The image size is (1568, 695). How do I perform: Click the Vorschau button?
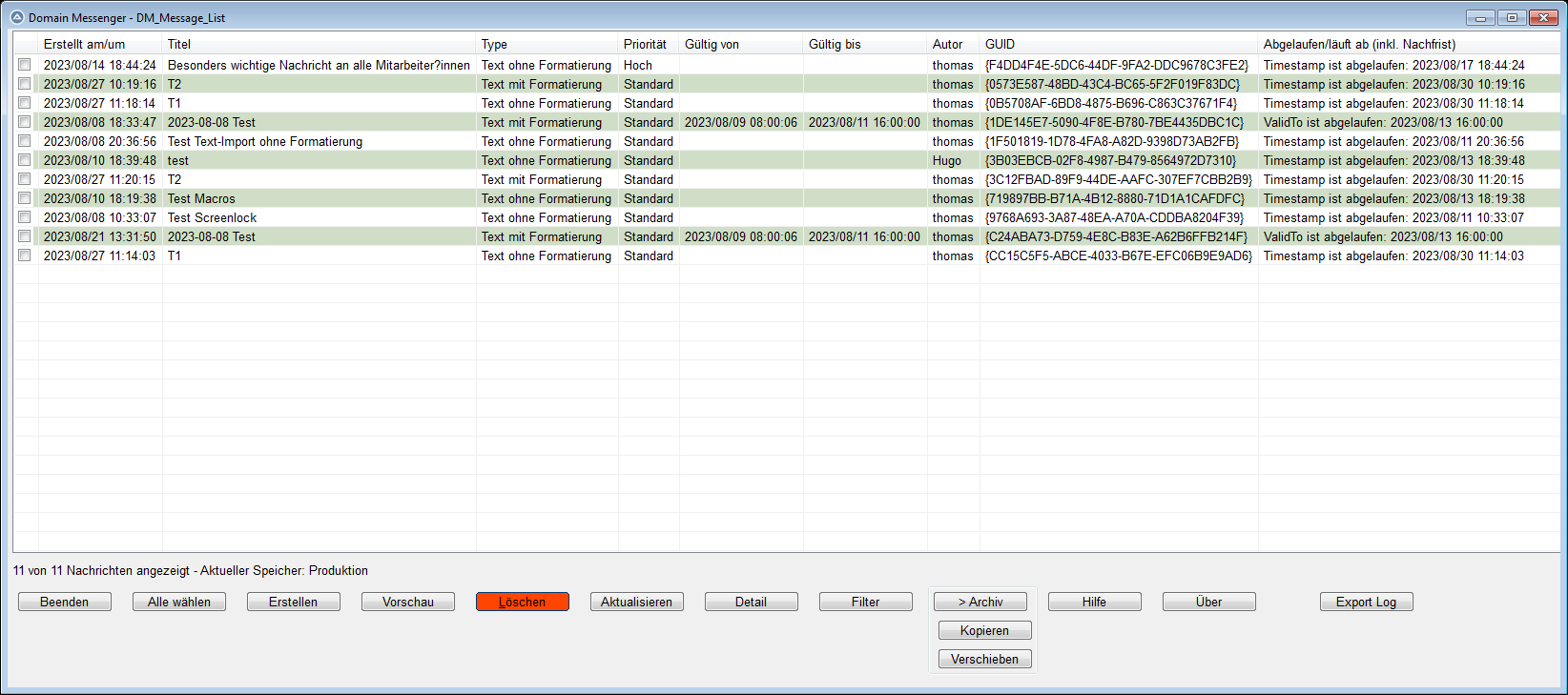click(408, 602)
